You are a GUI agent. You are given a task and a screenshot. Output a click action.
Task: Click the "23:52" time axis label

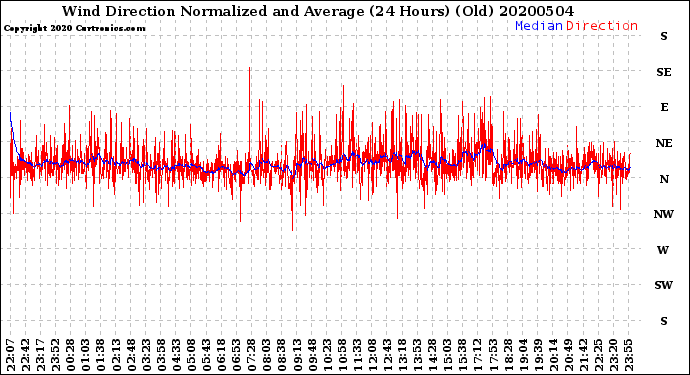[x=55, y=355]
